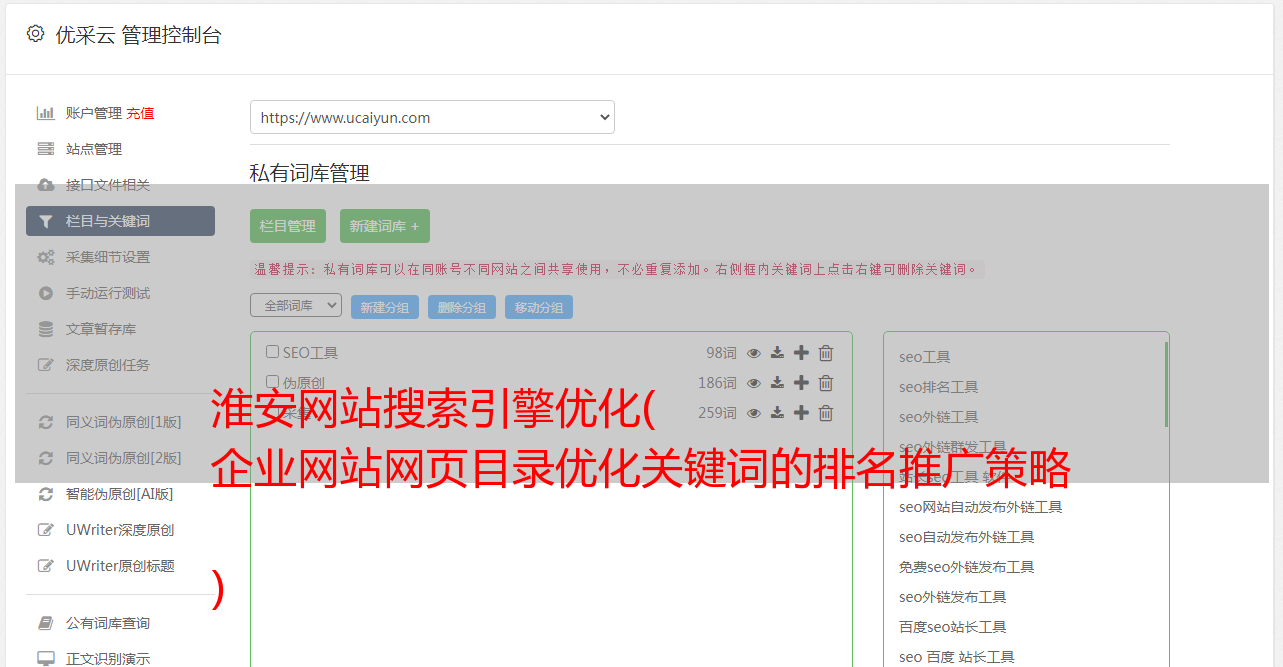Image resolution: width=1283 pixels, height=667 pixels.
Task: Select keyword seo排名工具
Action: (x=938, y=387)
